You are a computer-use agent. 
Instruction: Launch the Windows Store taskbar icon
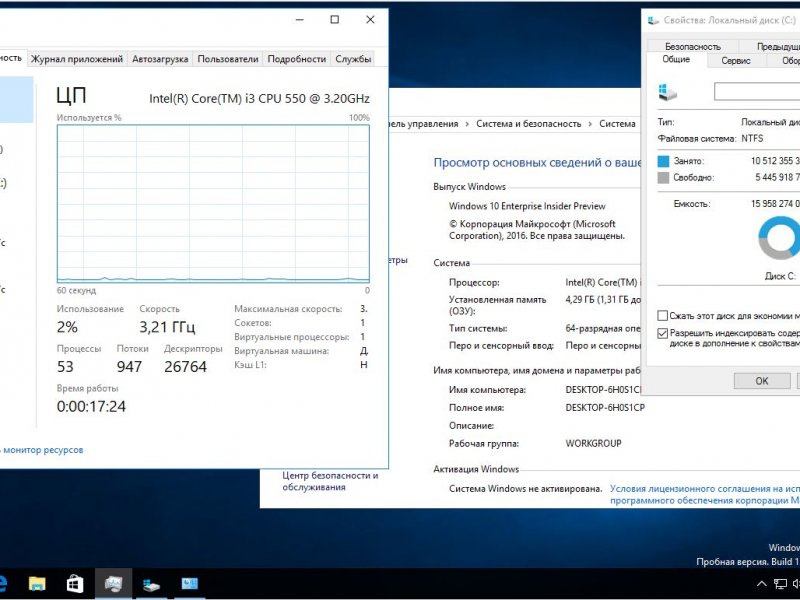(x=75, y=584)
